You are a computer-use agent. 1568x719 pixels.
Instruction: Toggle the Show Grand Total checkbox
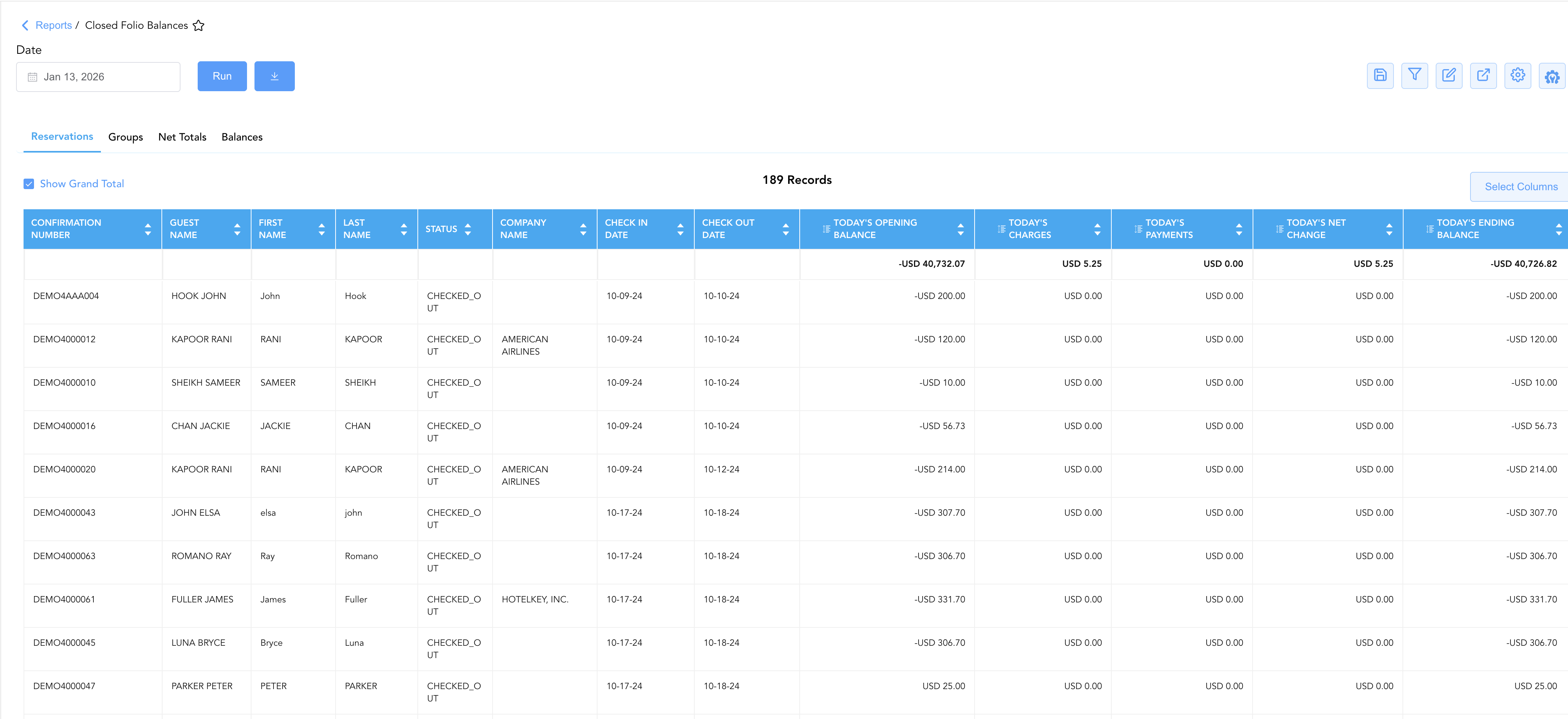pyautogui.click(x=29, y=184)
